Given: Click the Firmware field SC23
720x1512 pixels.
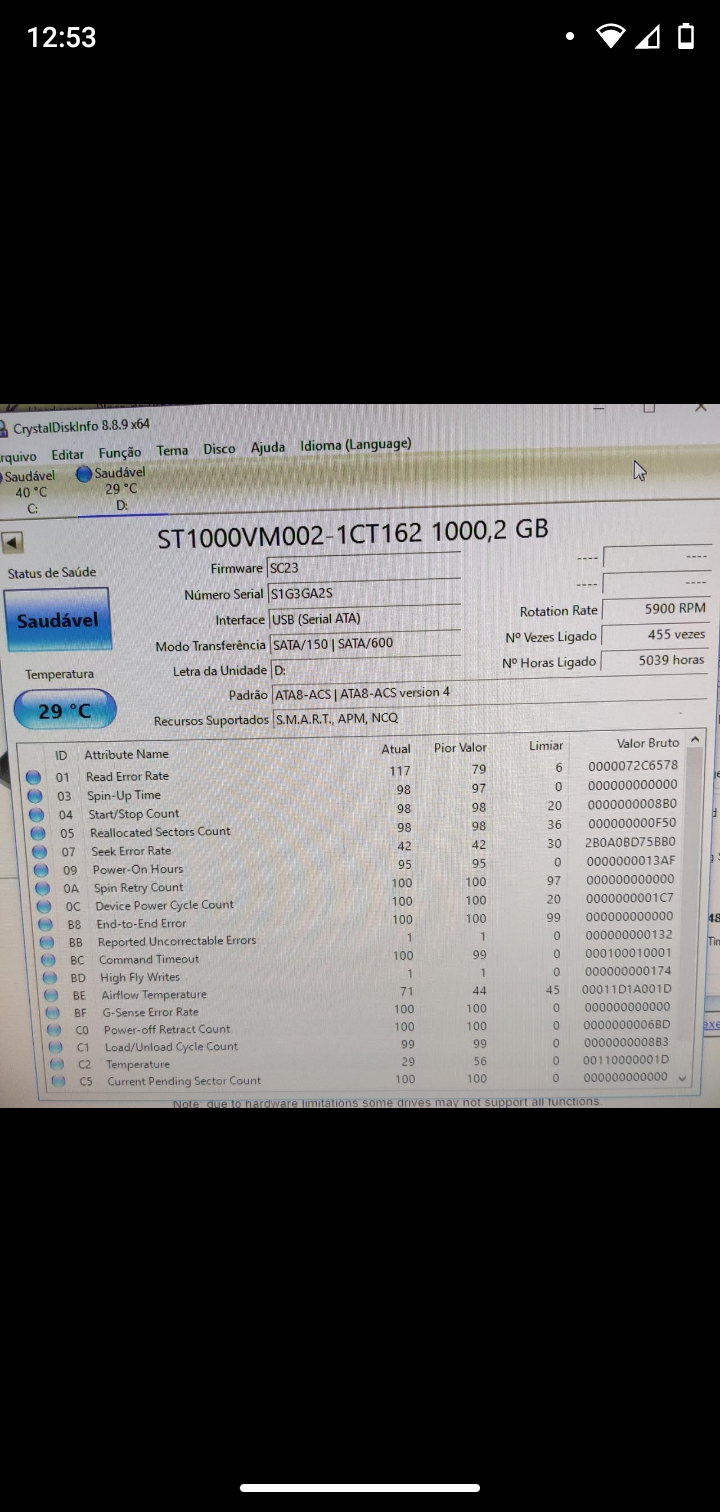Looking at the screenshot, I should click(x=363, y=567).
